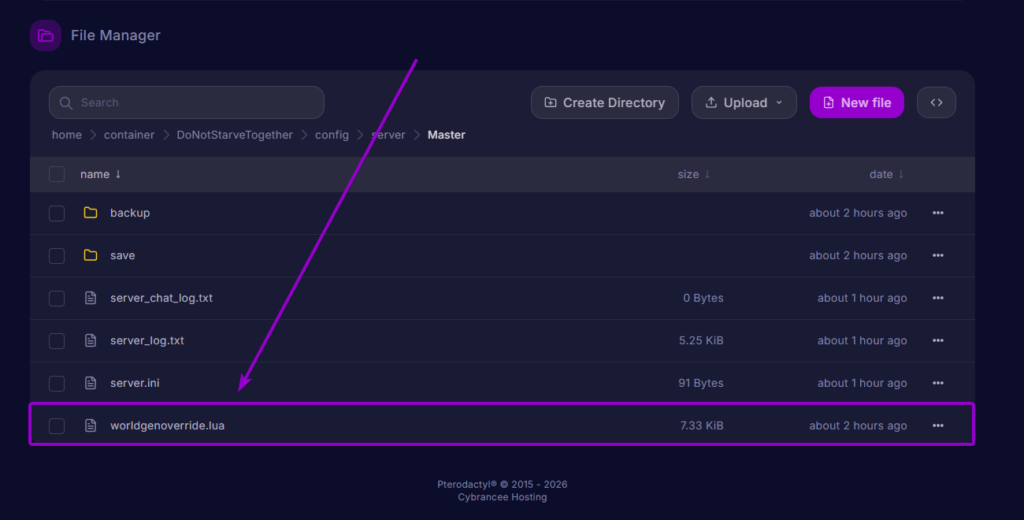Open the options menu for server_log.txt

click(938, 340)
